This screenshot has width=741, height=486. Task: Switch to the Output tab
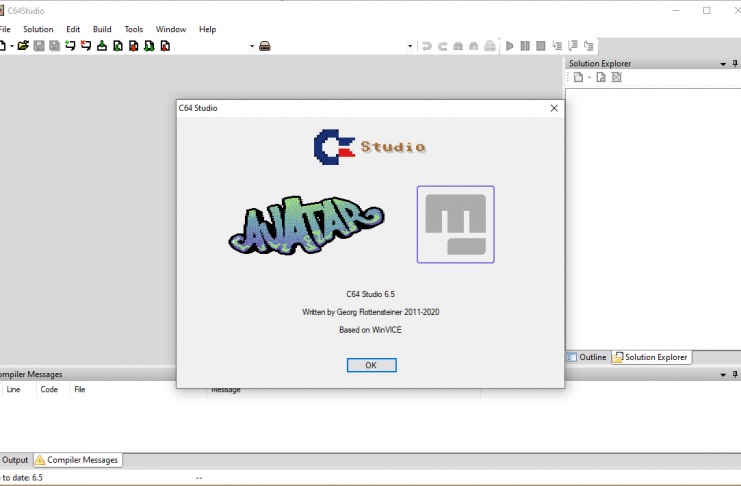15,460
